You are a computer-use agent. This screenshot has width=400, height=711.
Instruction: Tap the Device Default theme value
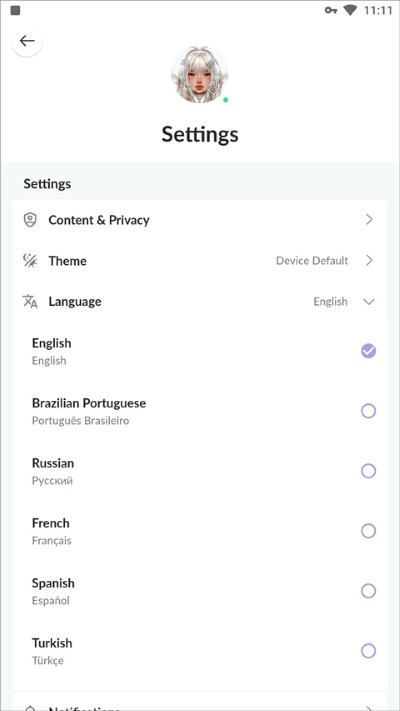[x=312, y=261]
